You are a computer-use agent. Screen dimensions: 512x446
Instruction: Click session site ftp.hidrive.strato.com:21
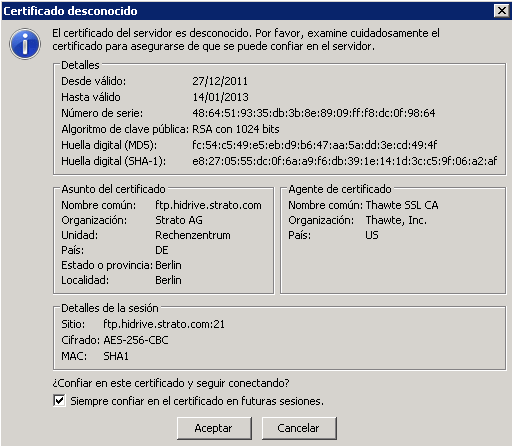point(164,324)
